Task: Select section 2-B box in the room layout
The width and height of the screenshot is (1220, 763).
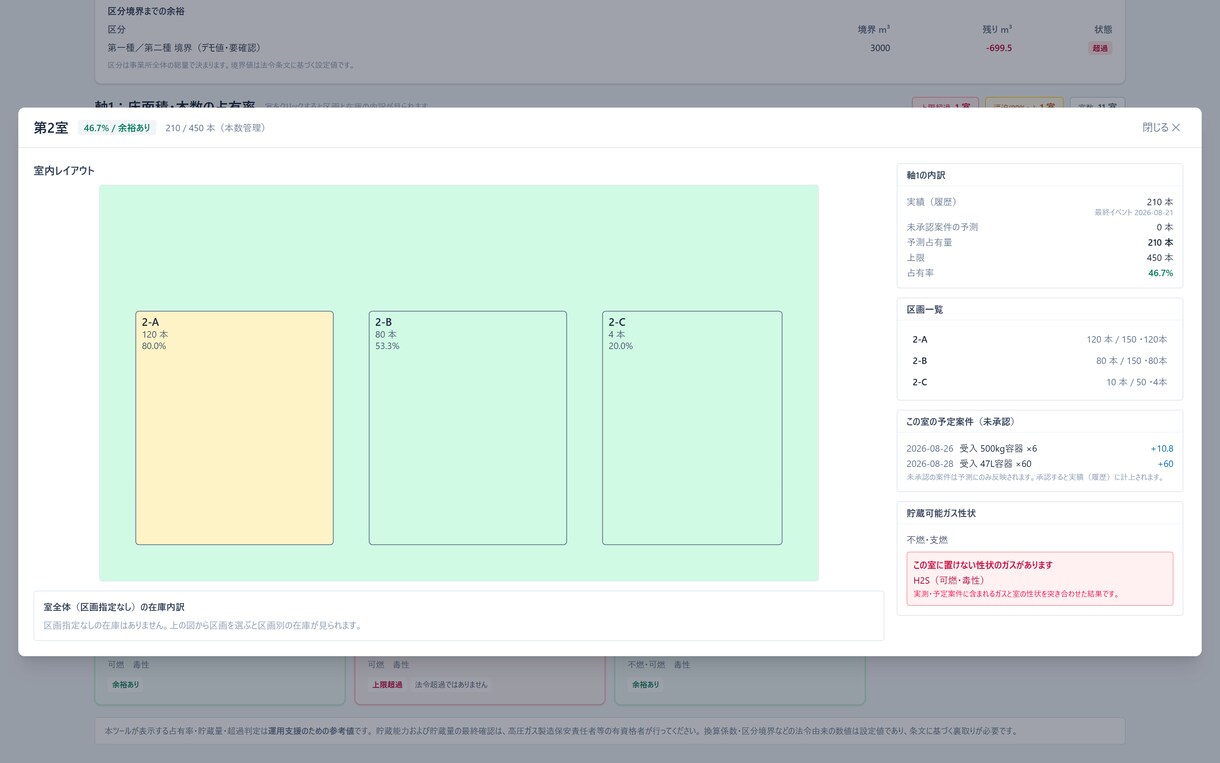Action: (x=468, y=428)
